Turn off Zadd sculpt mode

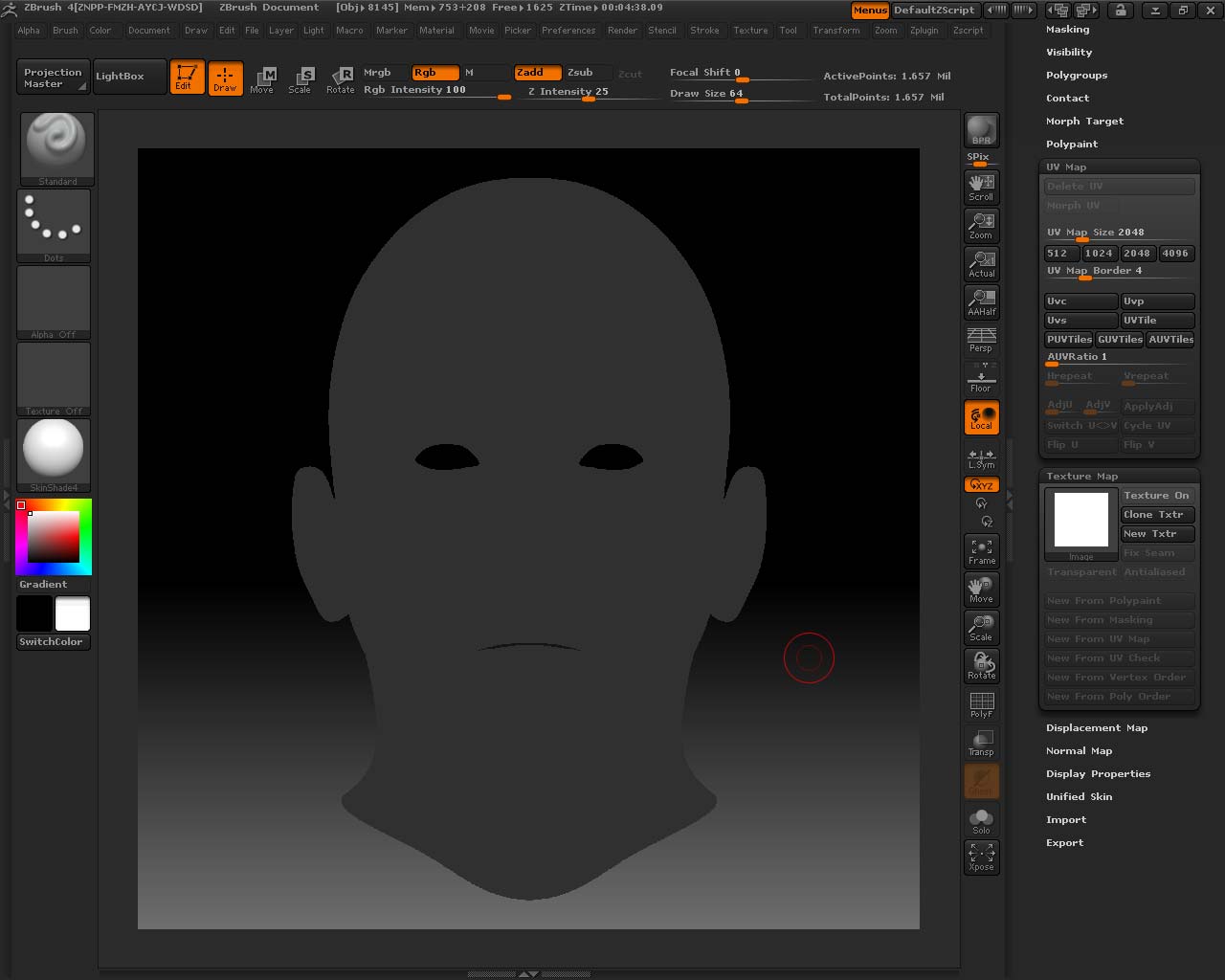click(x=537, y=73)
